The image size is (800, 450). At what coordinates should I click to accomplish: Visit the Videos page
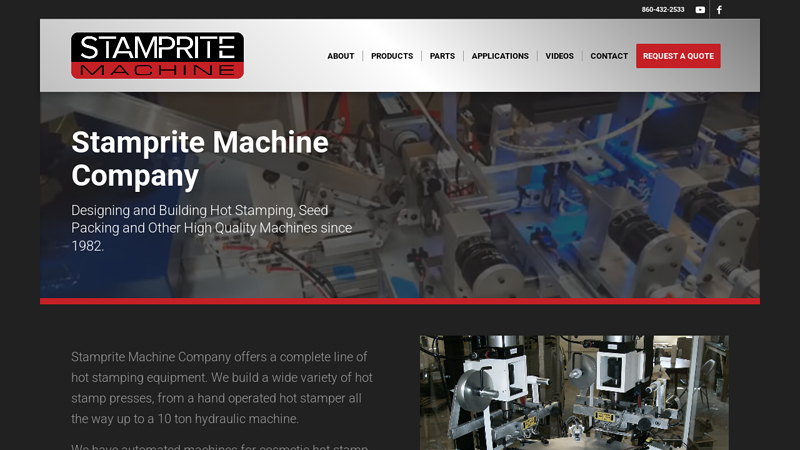pyautogui.click(x=559, y=56)
